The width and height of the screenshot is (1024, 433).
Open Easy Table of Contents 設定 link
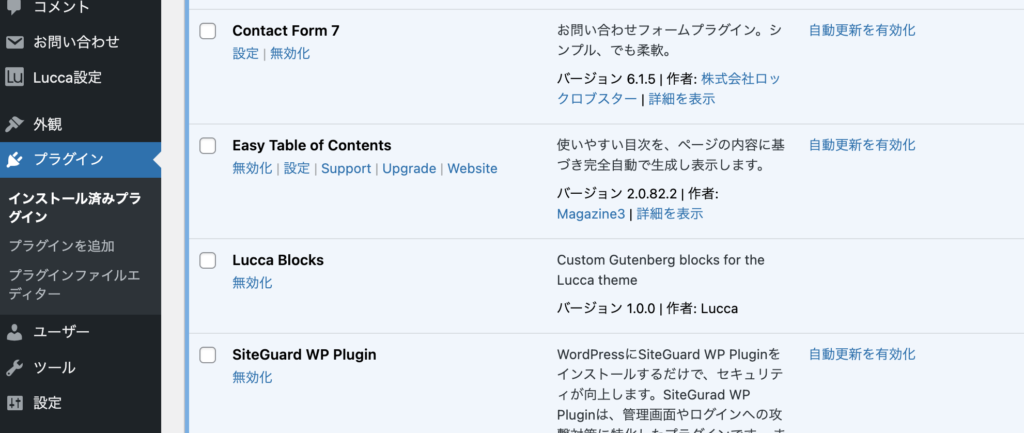(x=297, y=169)
